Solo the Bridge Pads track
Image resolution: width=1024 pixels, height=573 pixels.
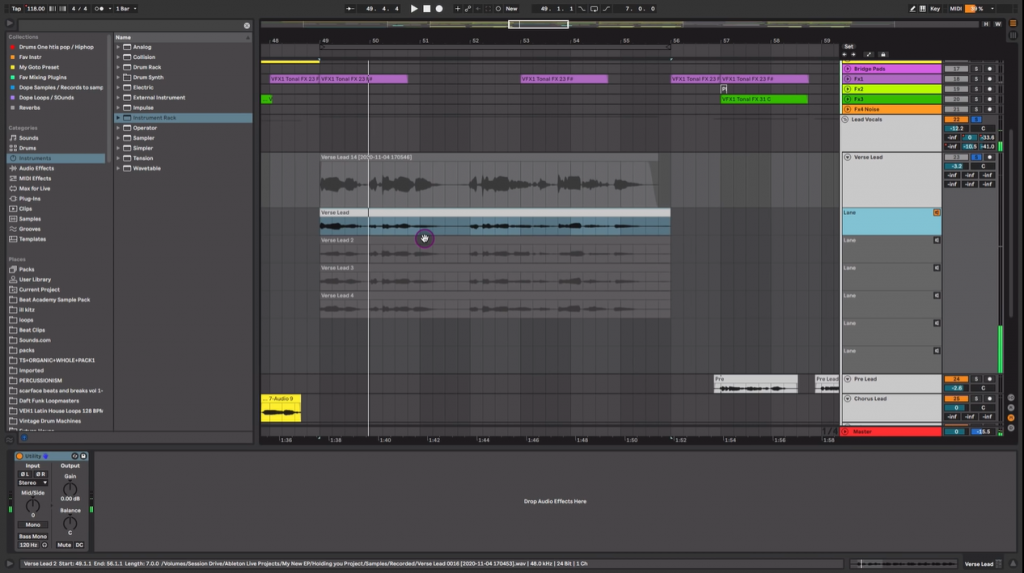coord(976,69)
